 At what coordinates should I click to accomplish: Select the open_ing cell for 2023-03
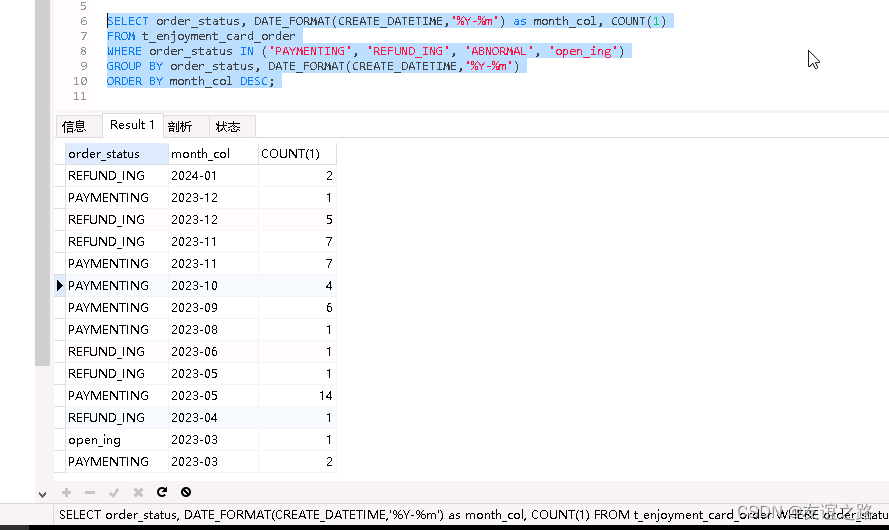pyautogui.click(x=95, y=440)
